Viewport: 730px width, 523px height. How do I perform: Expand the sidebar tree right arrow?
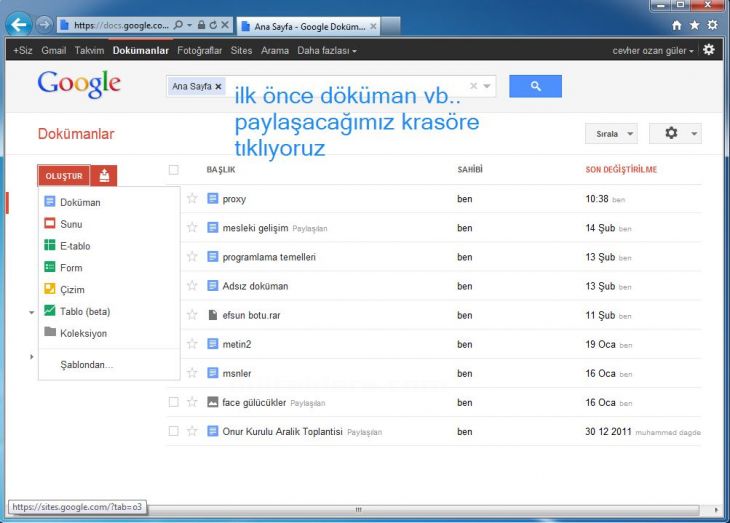pyautogui.click(x=31, y=357)
